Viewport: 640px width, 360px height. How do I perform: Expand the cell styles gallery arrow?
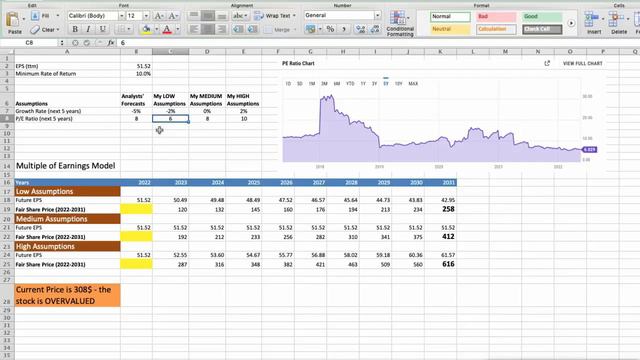coord(571,23)
